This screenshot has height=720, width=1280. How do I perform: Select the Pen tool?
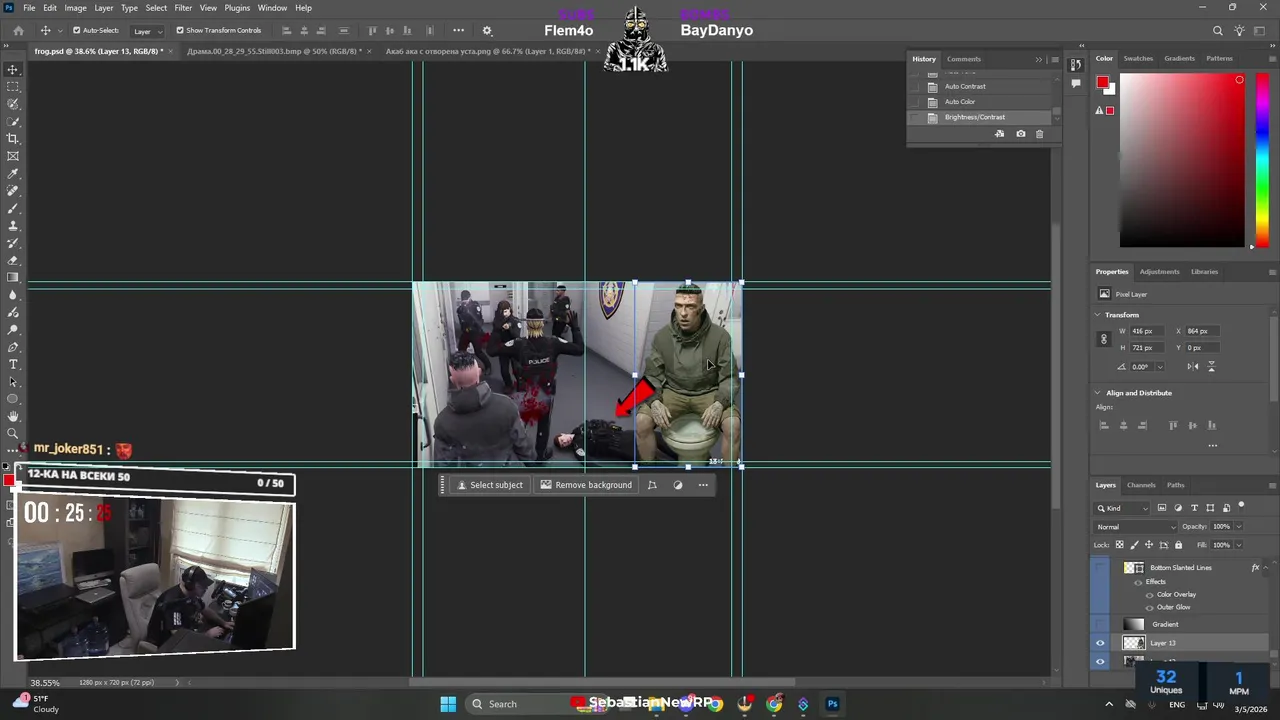(13, 347)
